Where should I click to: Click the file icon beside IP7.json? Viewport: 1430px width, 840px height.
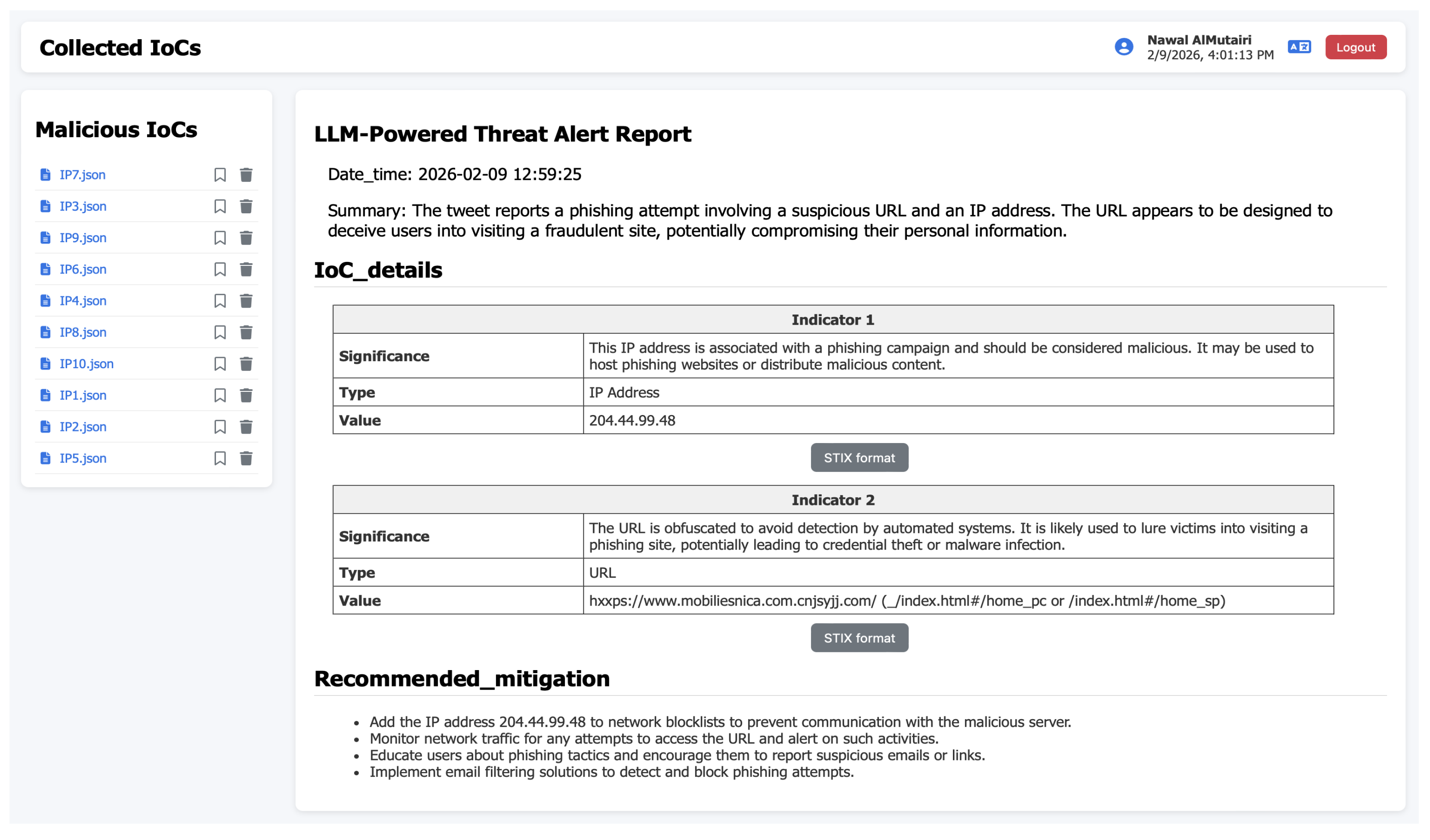46,175
